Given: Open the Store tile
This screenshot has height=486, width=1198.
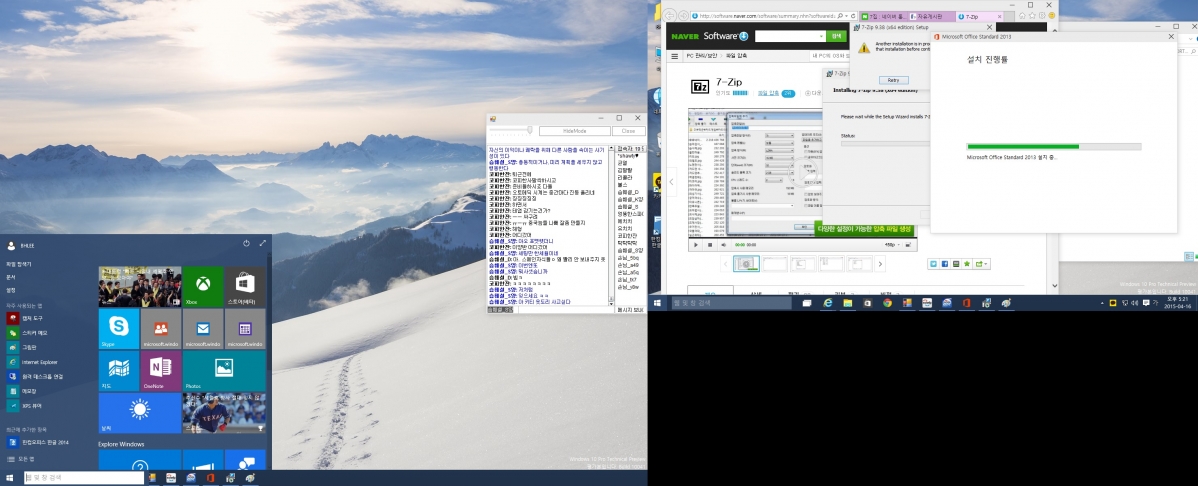Looking at the screenshot, I should pyautogui.click(x=245, y=286).
